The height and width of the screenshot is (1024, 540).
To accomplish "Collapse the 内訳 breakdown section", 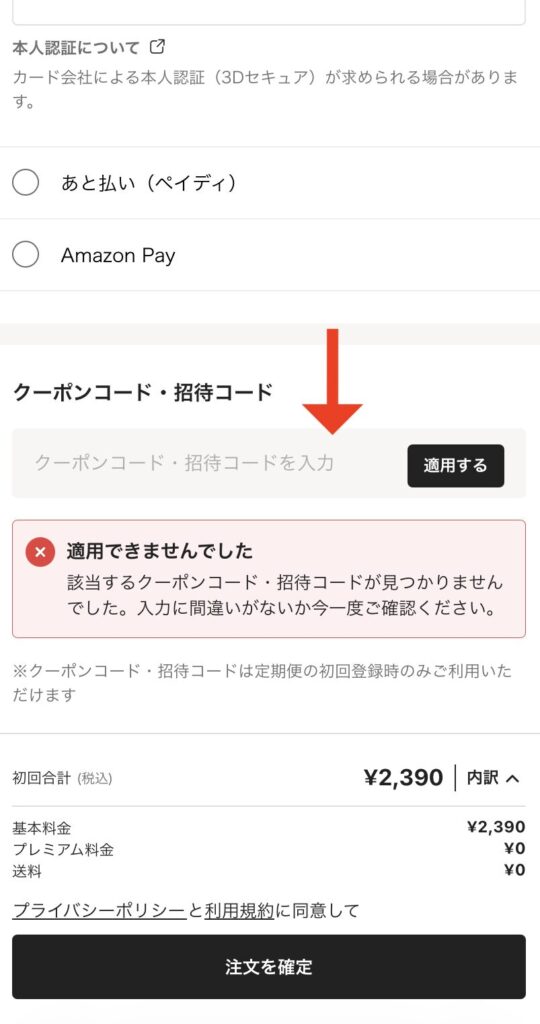I will point(493,778).
